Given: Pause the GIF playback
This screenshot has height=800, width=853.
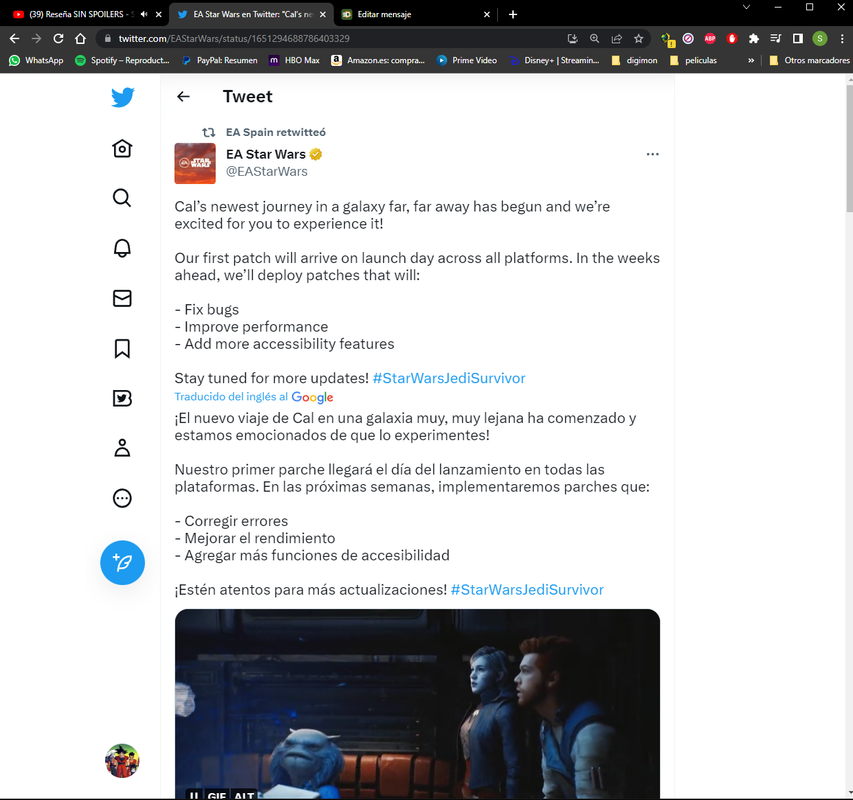Looking at the screenshot, I should click(x=194, y=796).
